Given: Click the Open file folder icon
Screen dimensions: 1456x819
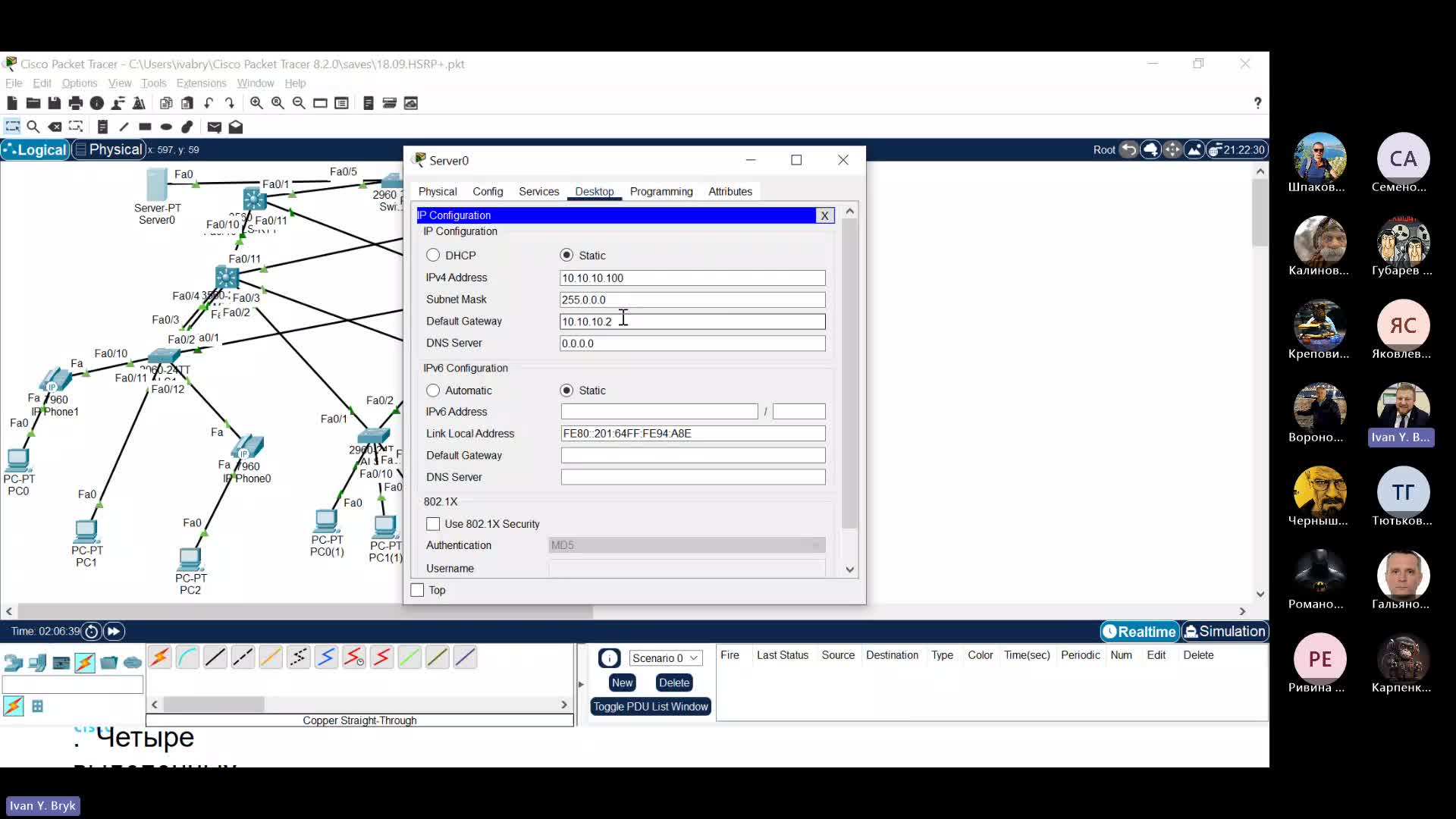Looking at the screenshot, I should point(33,103).
